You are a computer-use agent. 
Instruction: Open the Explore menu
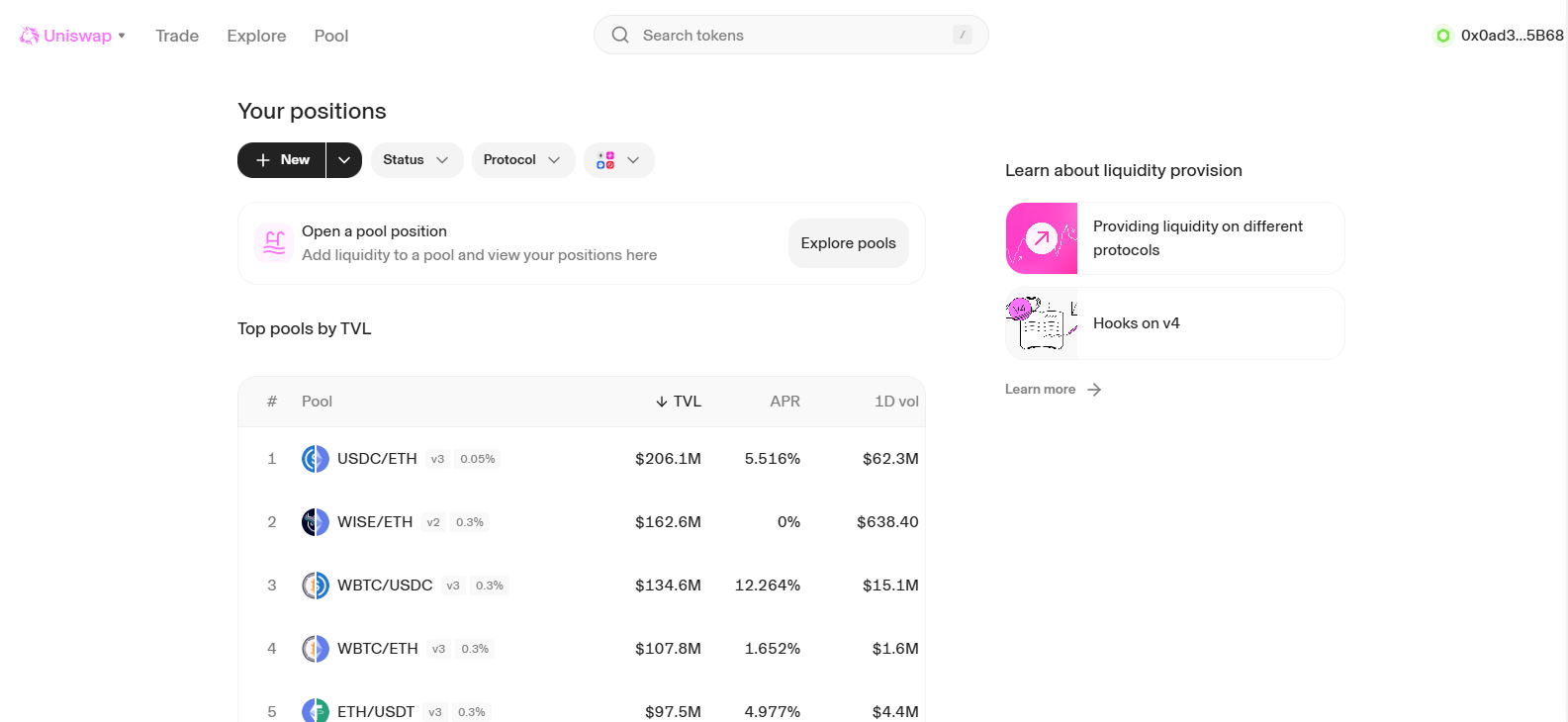(x=256, y=36)
